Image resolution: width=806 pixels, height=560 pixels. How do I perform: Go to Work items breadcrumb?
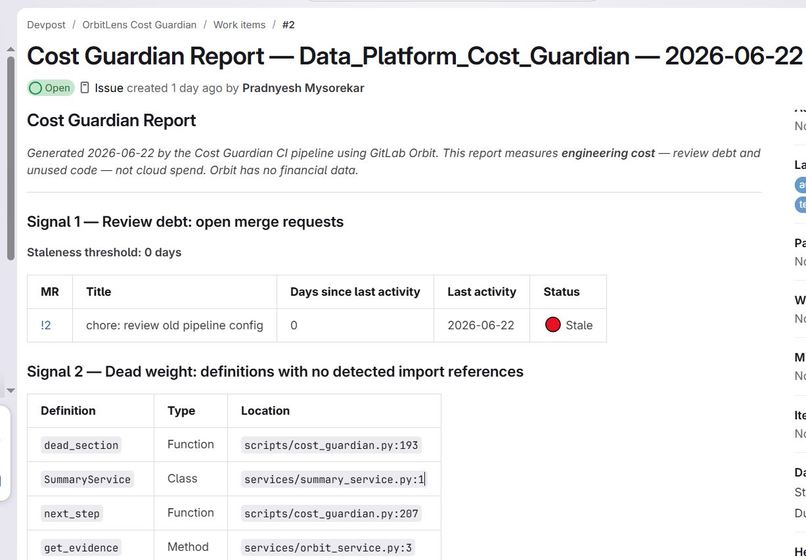click(240, 25)
